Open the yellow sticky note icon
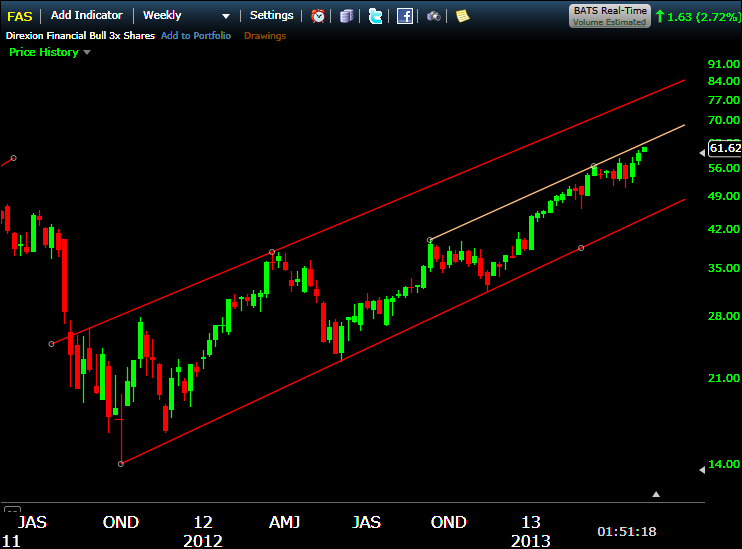Screen dimensions: 742x549 pos(462,16)
